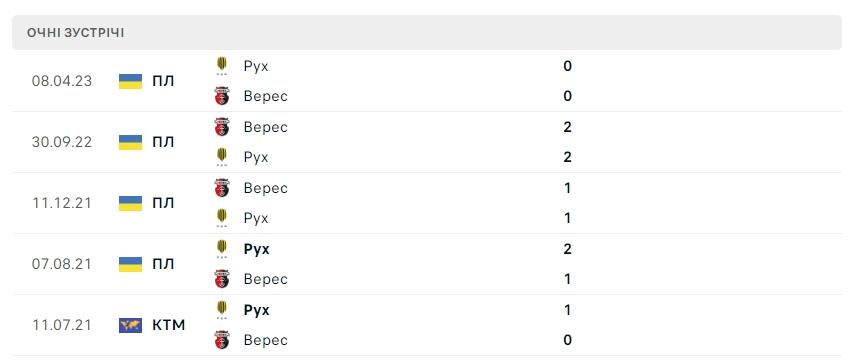Open the КТМ competition label
This screenshot has height=360, width=851.
pyautogui.click(x=168, y=325)
